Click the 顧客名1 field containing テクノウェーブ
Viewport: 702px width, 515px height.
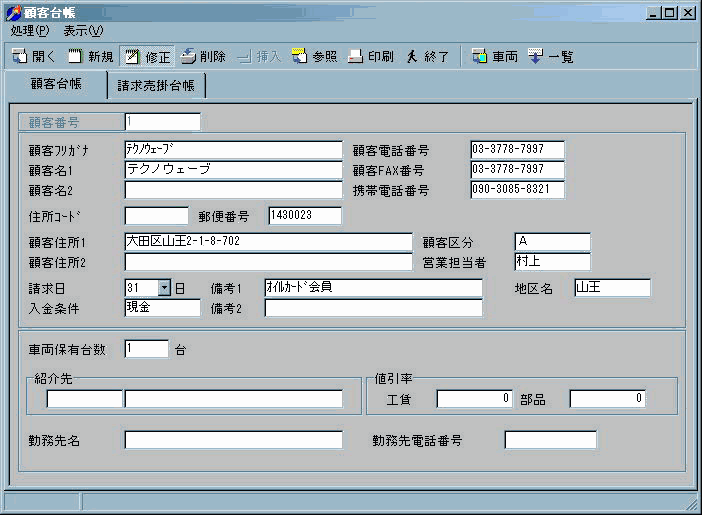pyautogui.click(x=233, y=170)
